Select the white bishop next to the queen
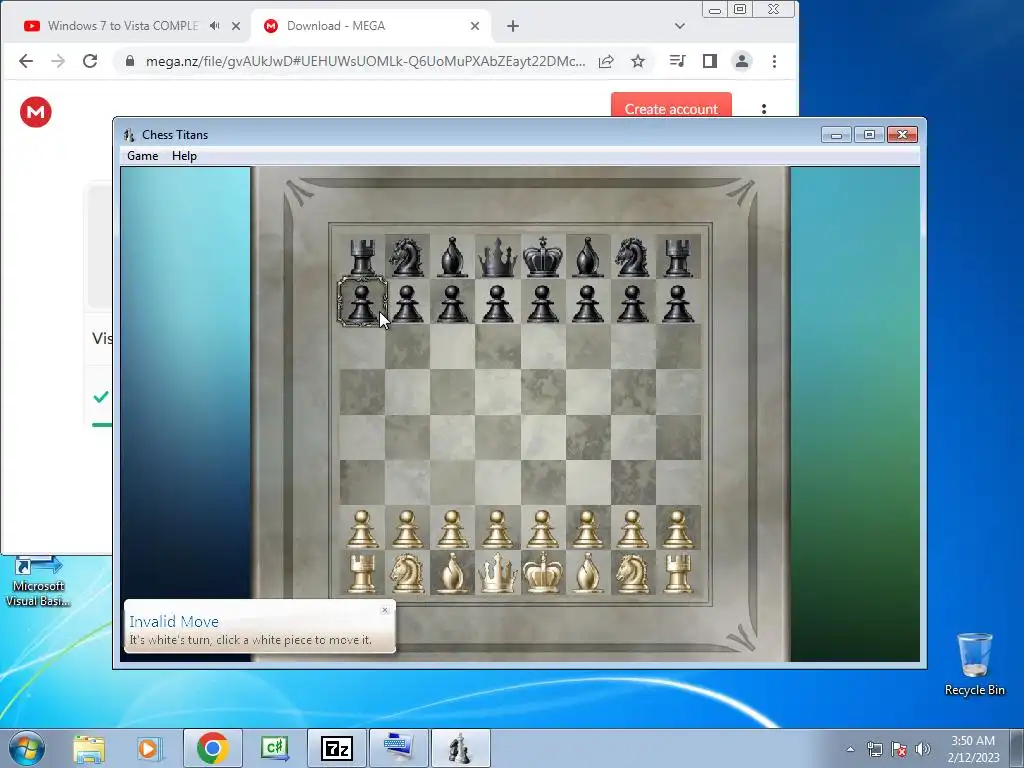 point(453,573)
